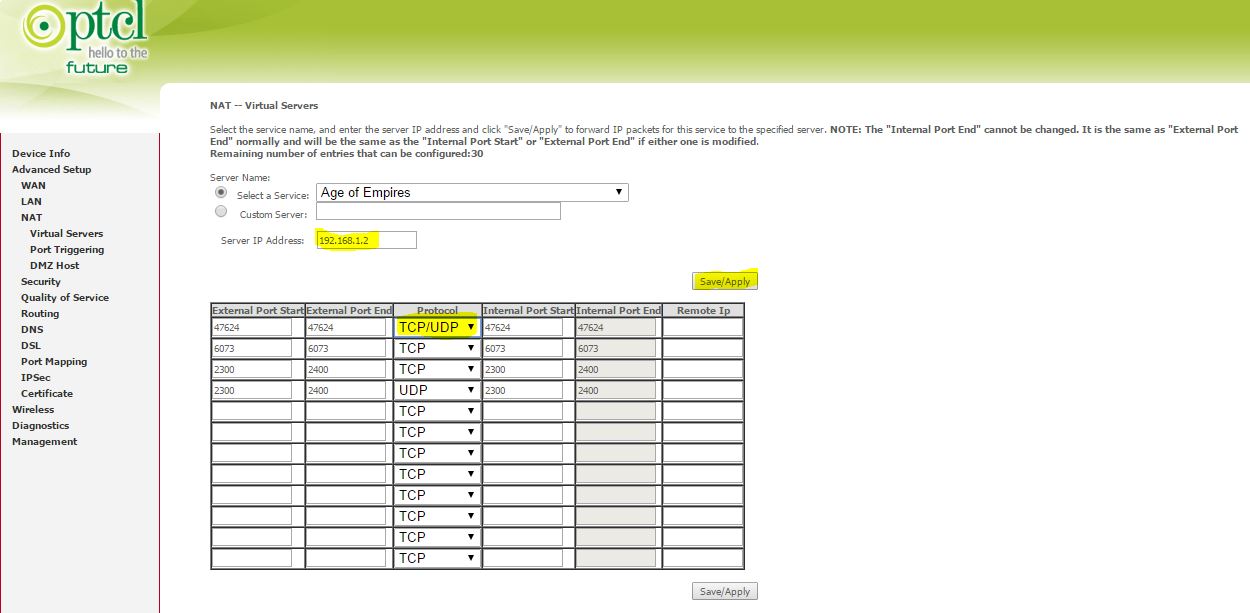Open Virtual Servers page
This screenshot has height=613, width=1250.
66,234
